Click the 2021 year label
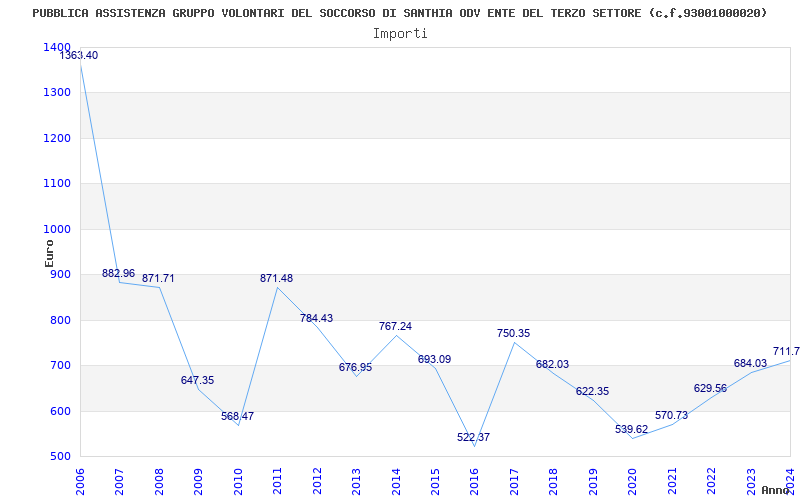800x500 pixels. pyautogui.click(x=672, y=482)
